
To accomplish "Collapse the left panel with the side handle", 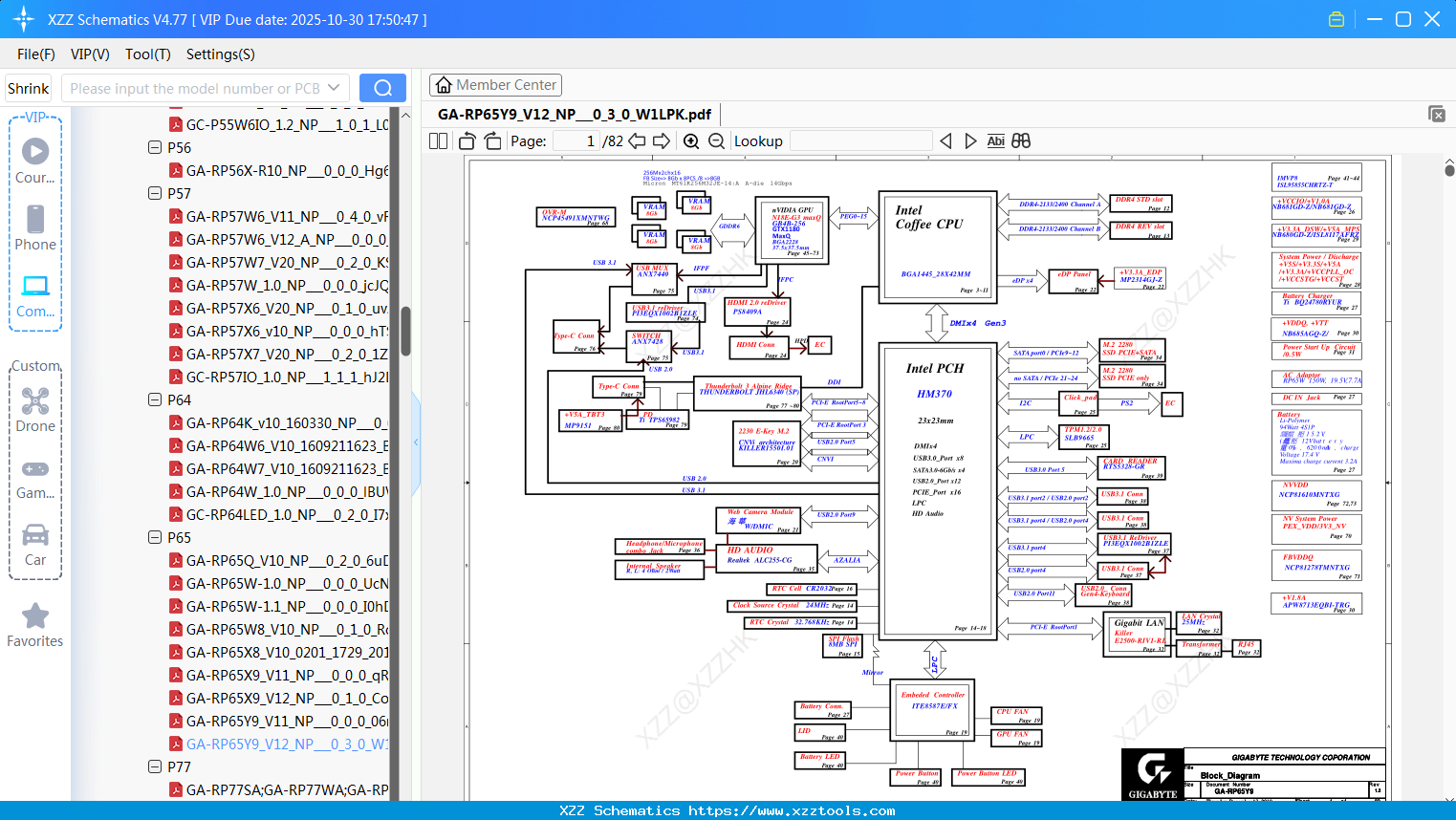I will 416,442.
